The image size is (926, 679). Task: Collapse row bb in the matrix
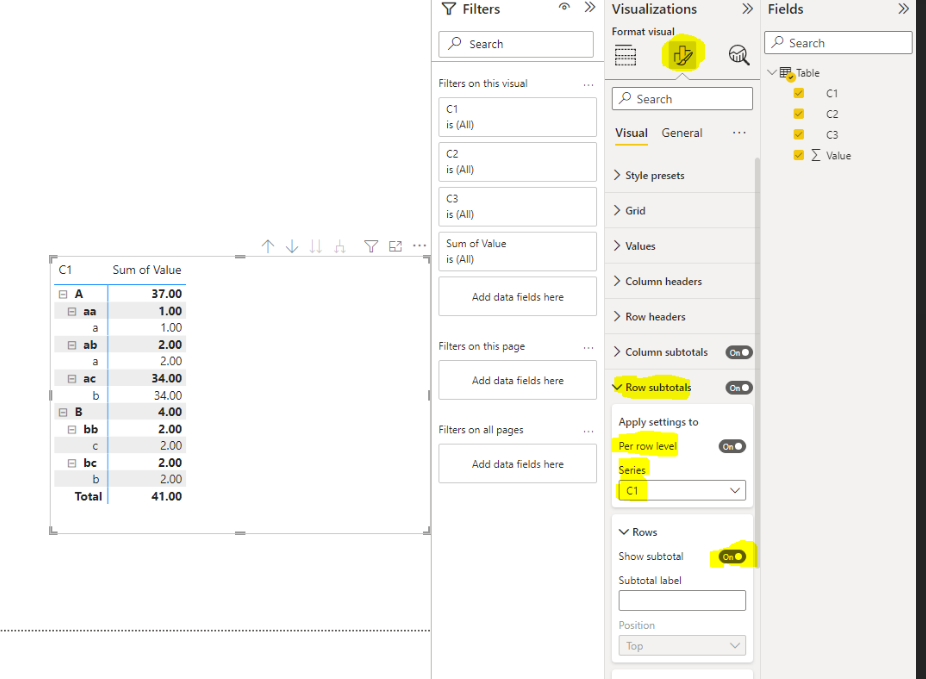pyautogui.click(x=72, y=429)
